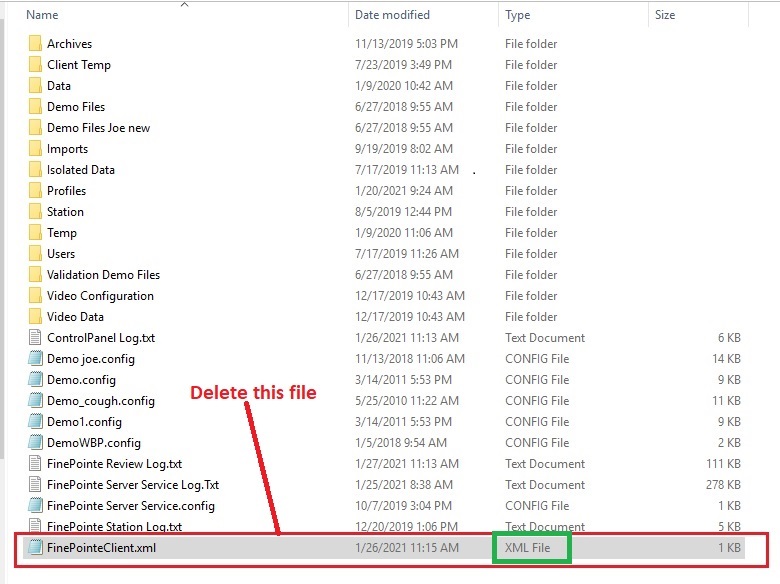Click the Users folder name
Screen dimensions: 780x584
point(61,254)
